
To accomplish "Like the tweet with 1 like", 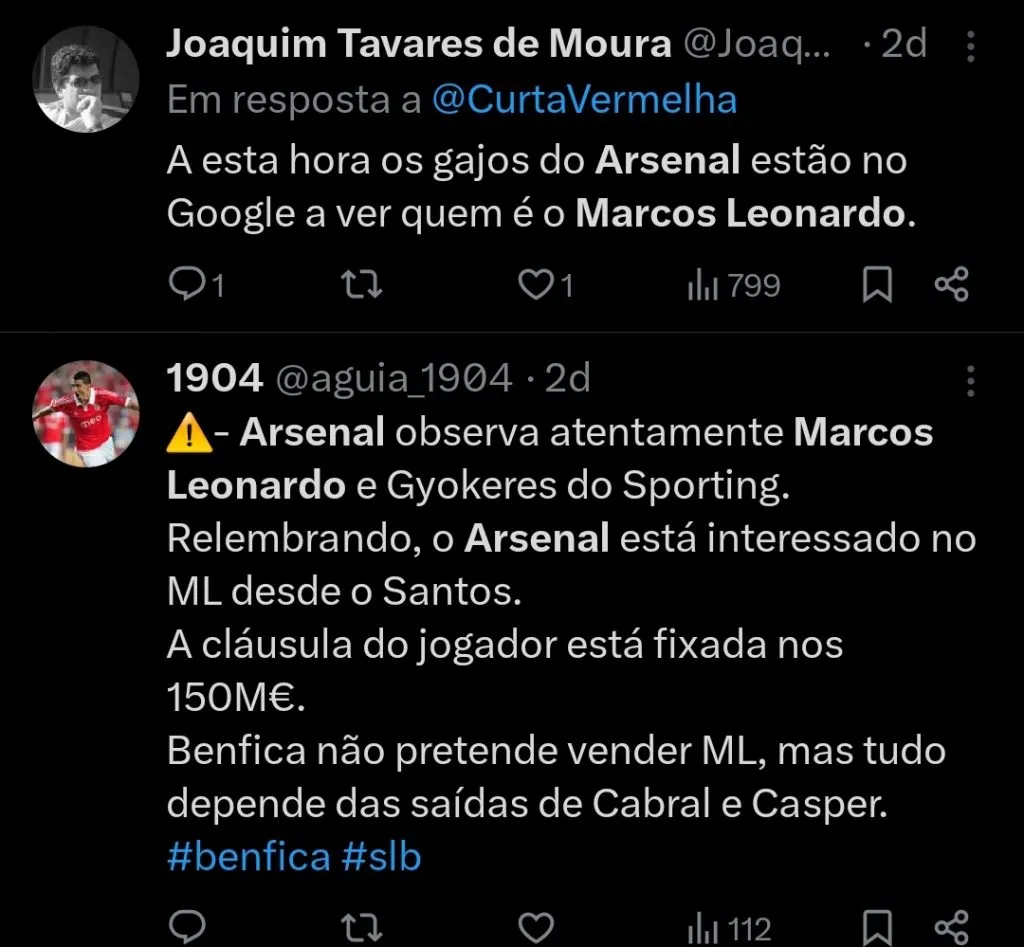I will click(x=533, y=285).
